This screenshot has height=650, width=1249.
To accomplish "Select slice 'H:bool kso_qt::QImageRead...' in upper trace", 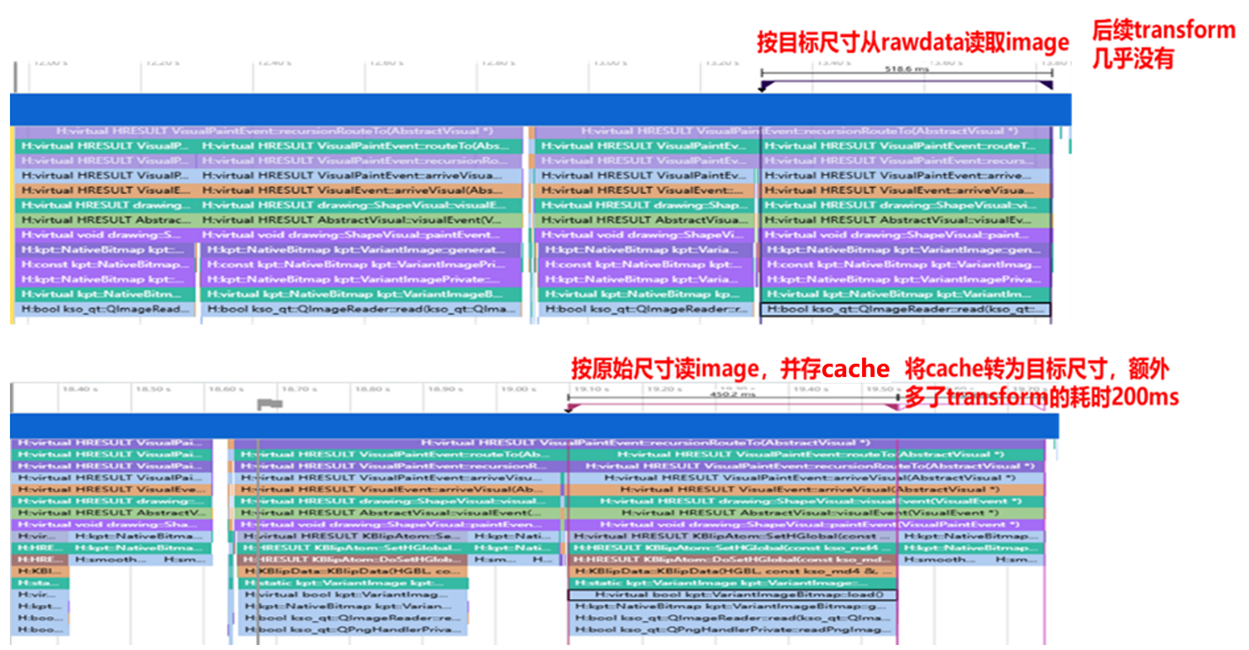I will [x=104, y=310].
